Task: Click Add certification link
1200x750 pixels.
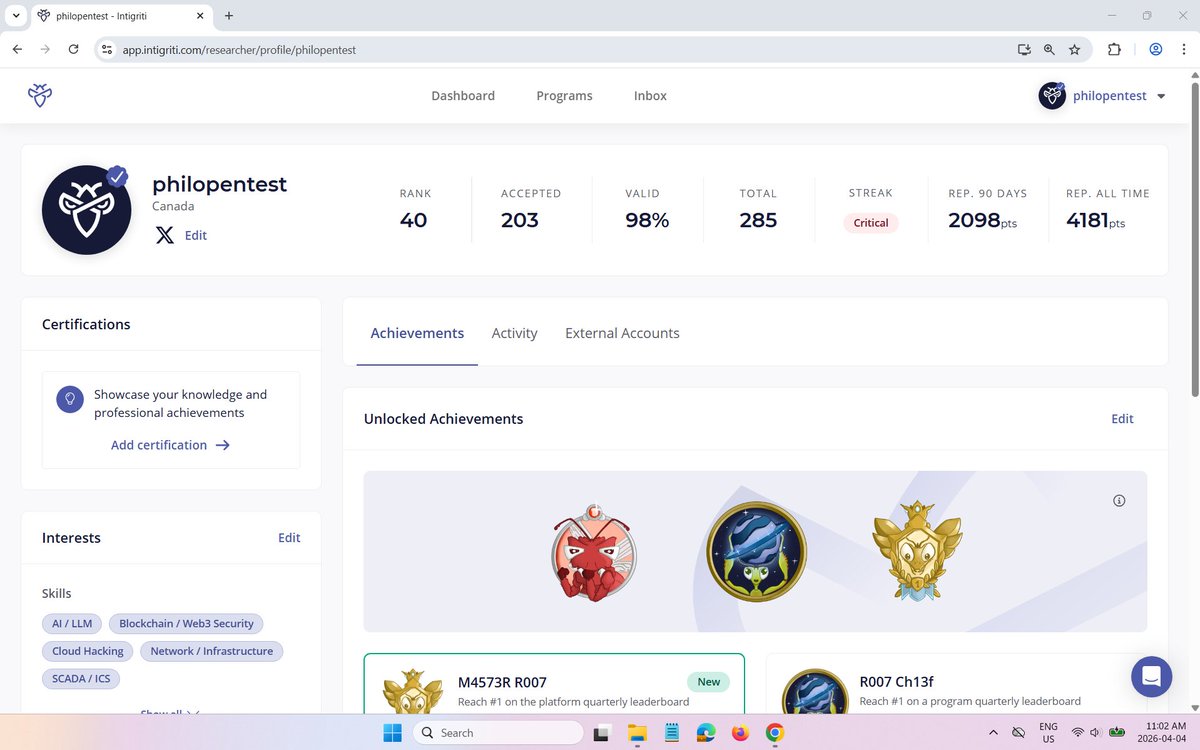Action: (170, 445)
